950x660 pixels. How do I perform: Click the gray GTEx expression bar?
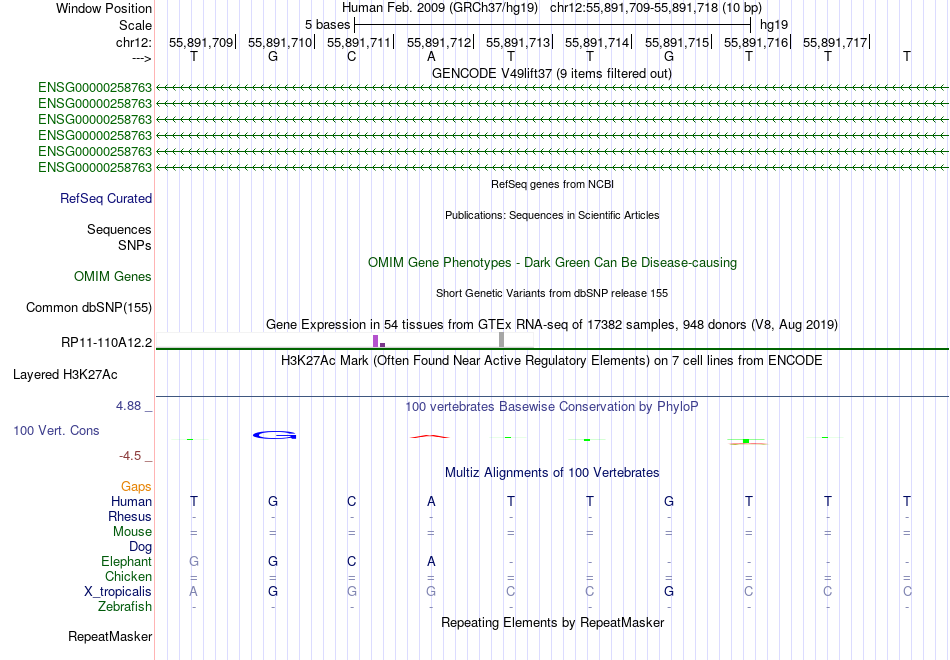501,339
